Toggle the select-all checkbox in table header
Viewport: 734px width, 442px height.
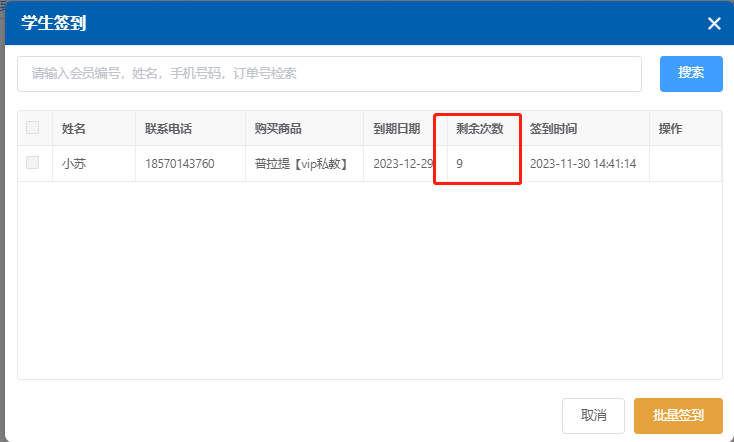point(33,128)
